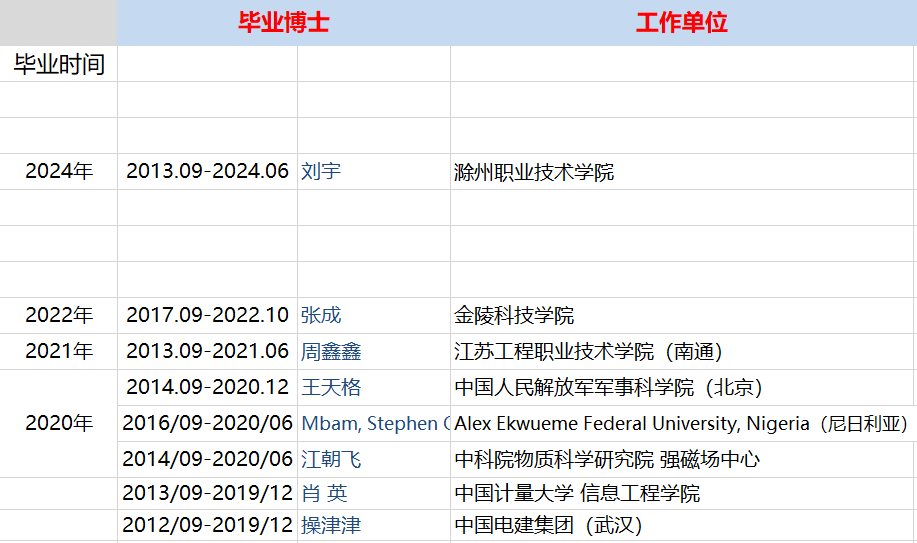Click the 中国计量大学 信息工程学院 cell

(577, 494)
